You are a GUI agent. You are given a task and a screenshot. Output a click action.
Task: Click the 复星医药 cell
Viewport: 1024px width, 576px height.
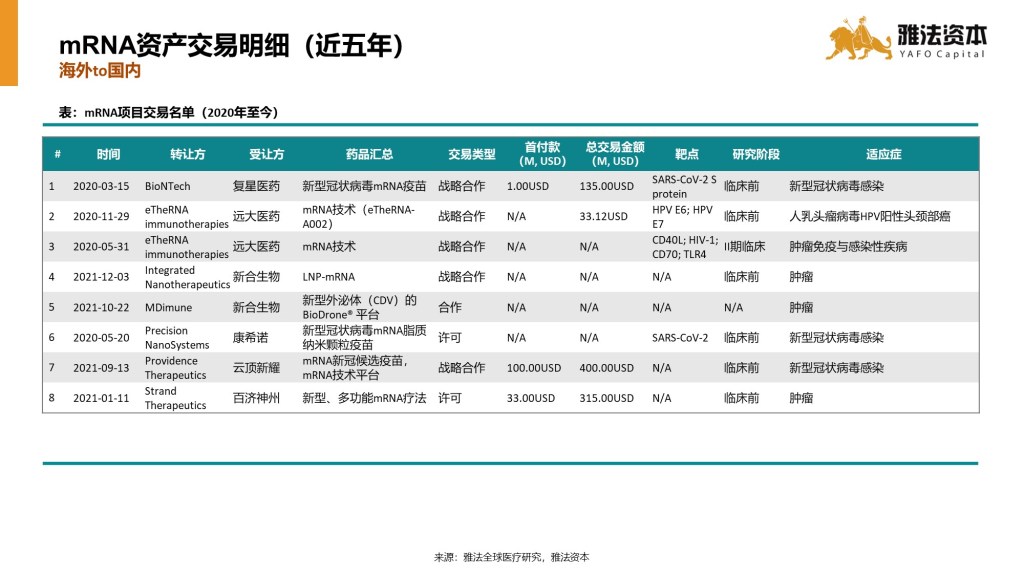point(256,186)
